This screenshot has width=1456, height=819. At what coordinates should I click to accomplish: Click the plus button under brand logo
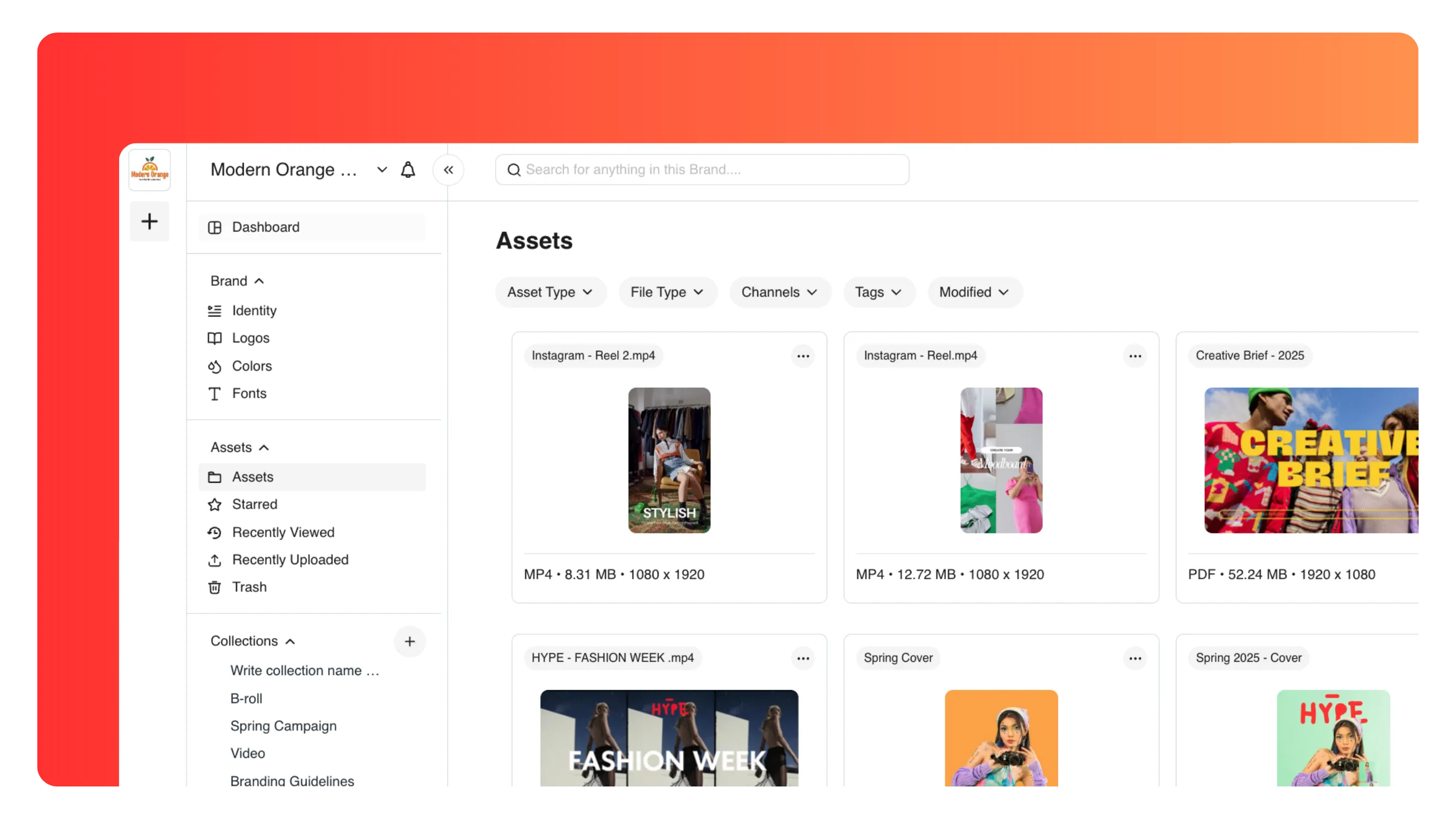click(x=149, y=222)
